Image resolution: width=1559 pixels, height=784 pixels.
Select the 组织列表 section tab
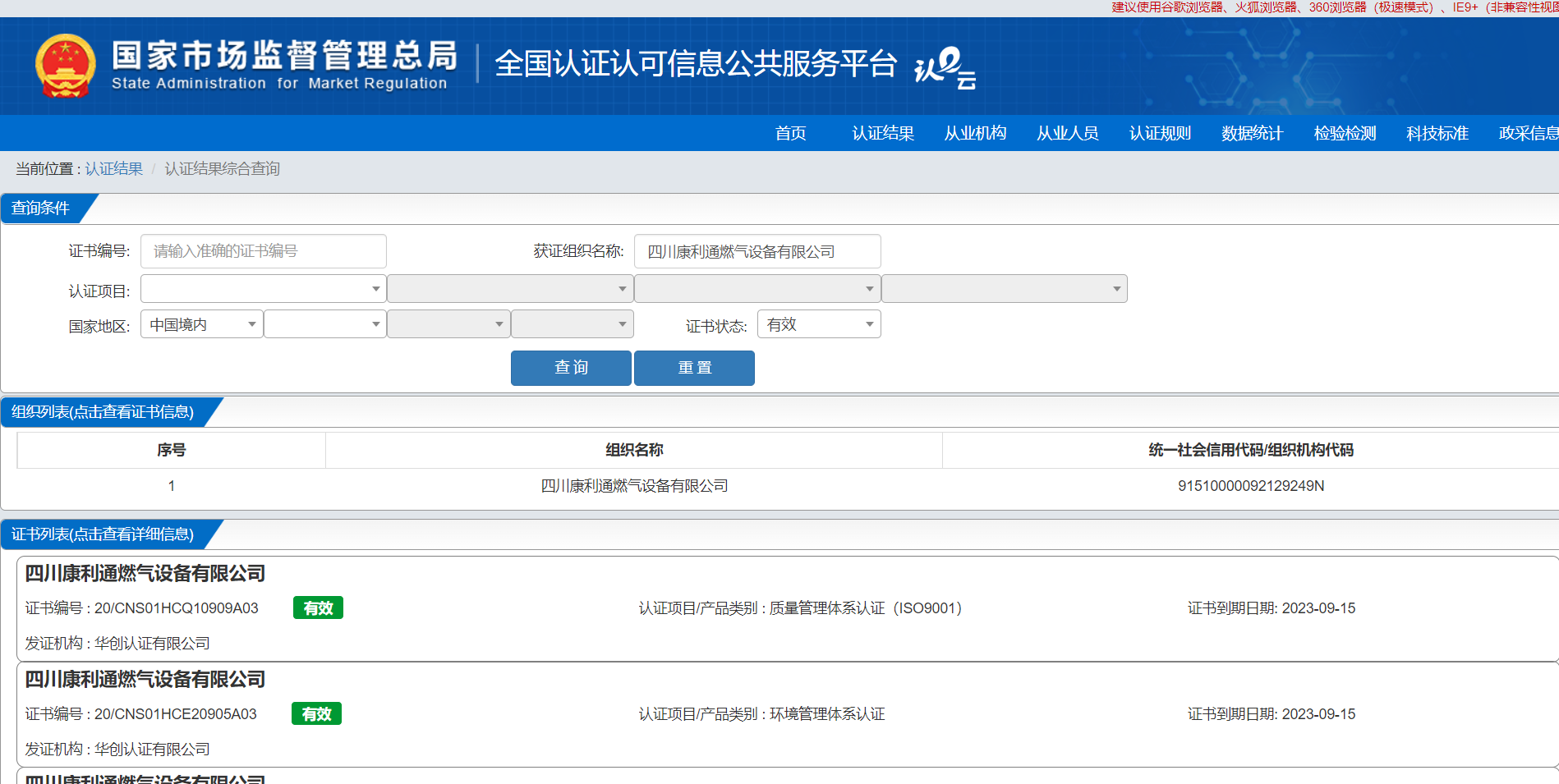103,412
